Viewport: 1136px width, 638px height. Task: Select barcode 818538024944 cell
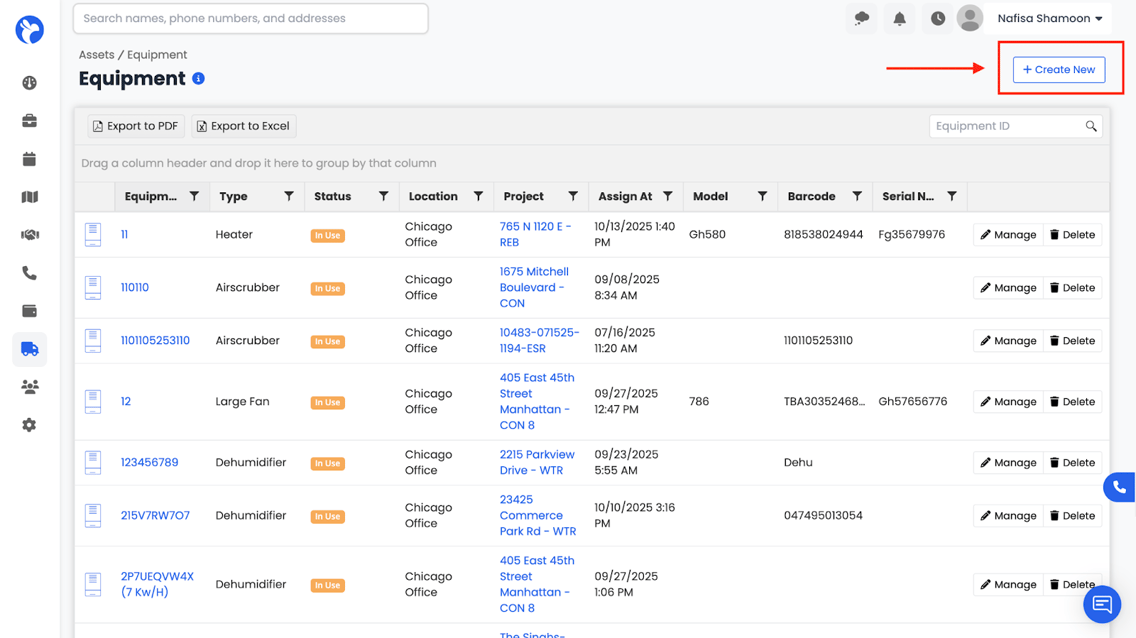824,235
